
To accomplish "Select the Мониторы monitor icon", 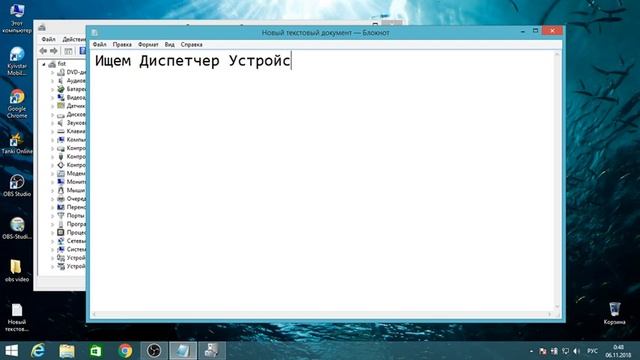I will pos(61,182).
